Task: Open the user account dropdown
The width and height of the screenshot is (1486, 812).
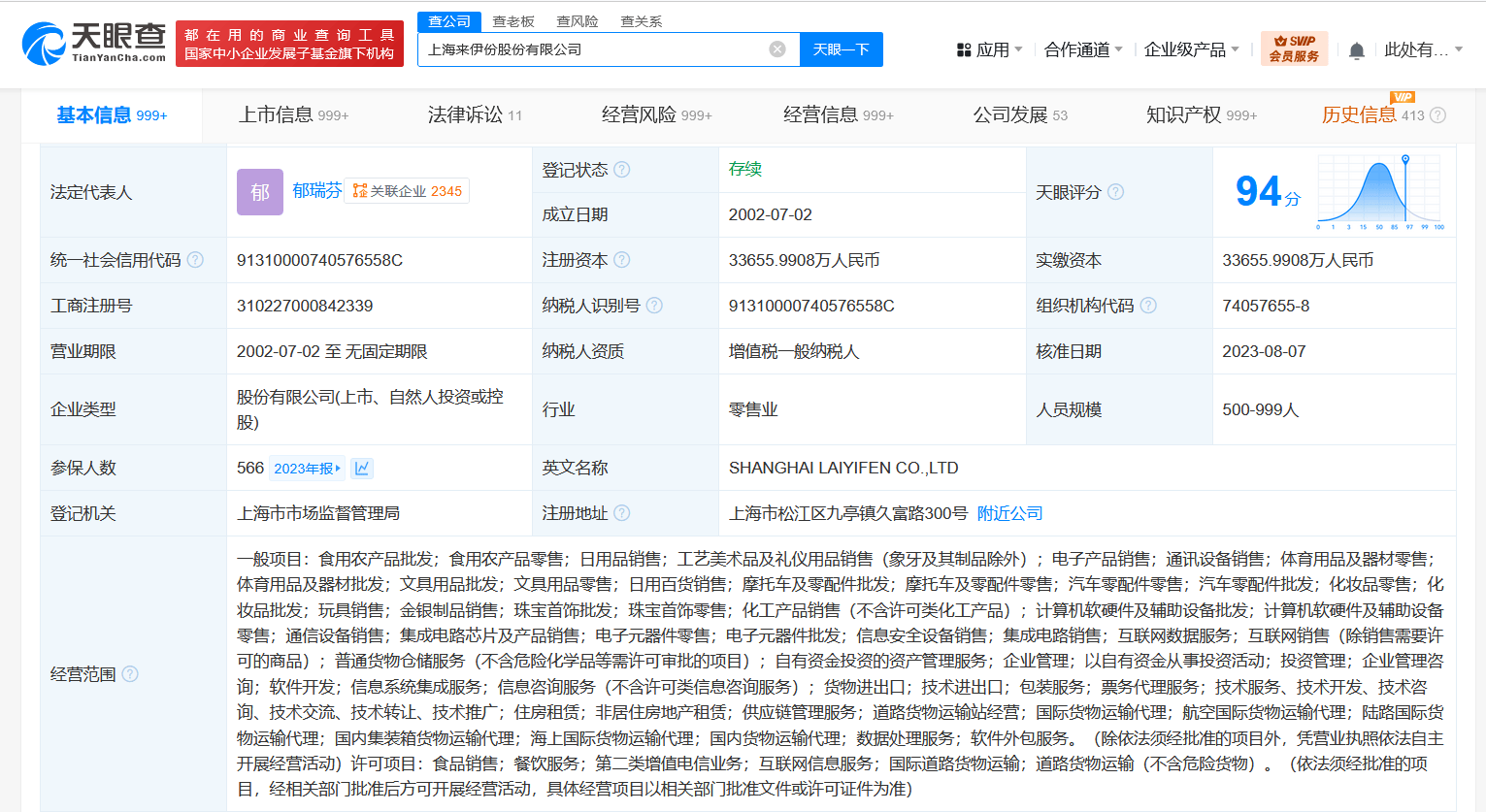Action: (1422, 49)
